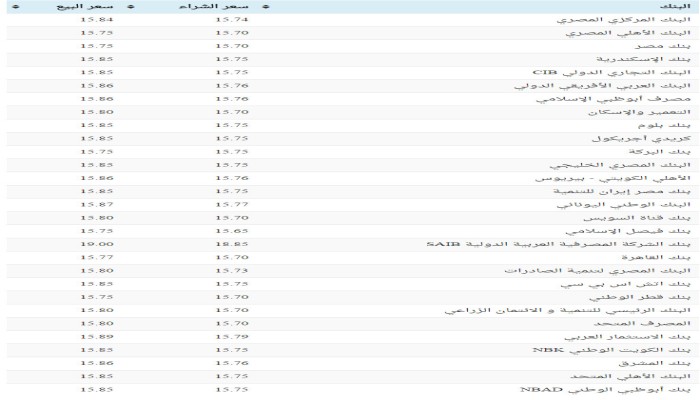
Task: Select the "البنك الوطني اليوناني" name
Action: (x=624, y=204)
